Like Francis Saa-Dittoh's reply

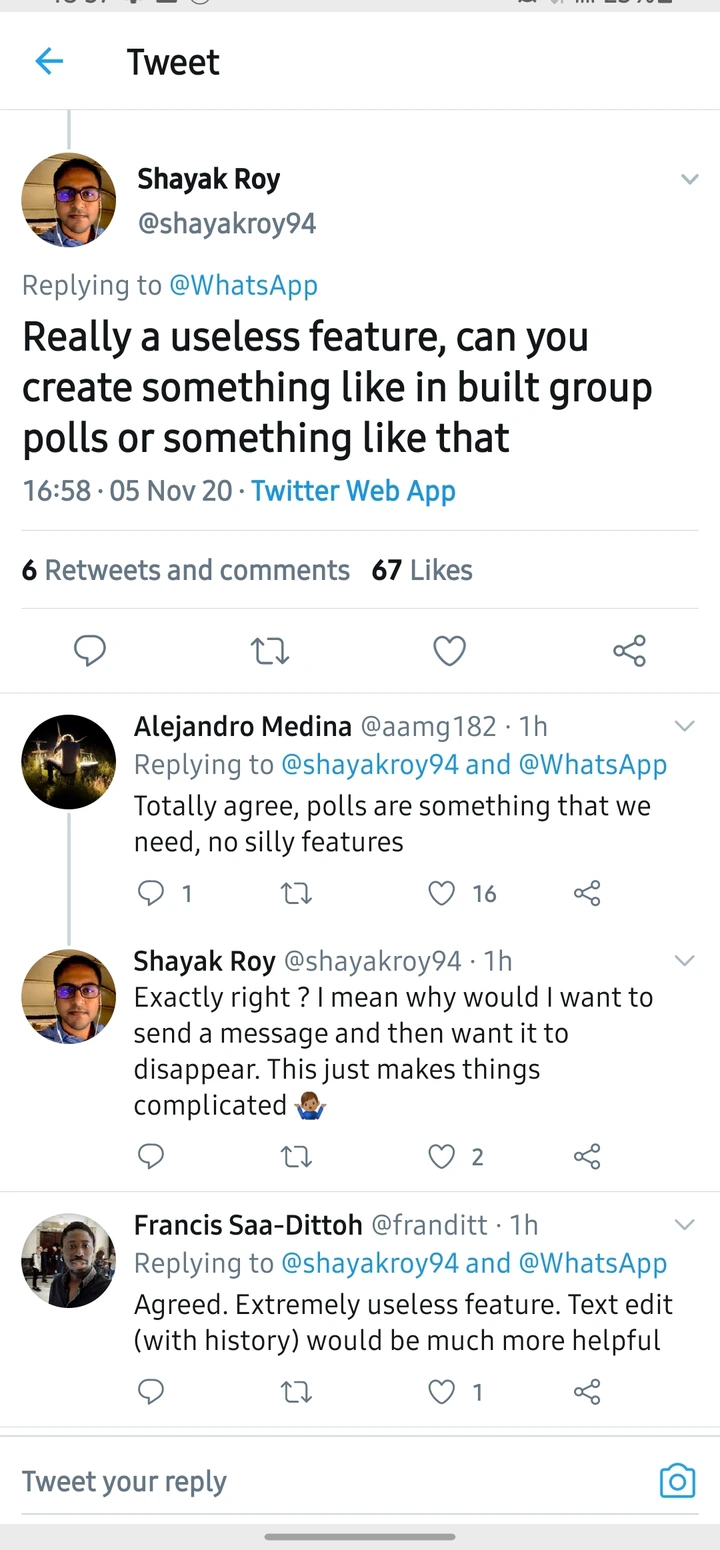[x=442, y=1391]
